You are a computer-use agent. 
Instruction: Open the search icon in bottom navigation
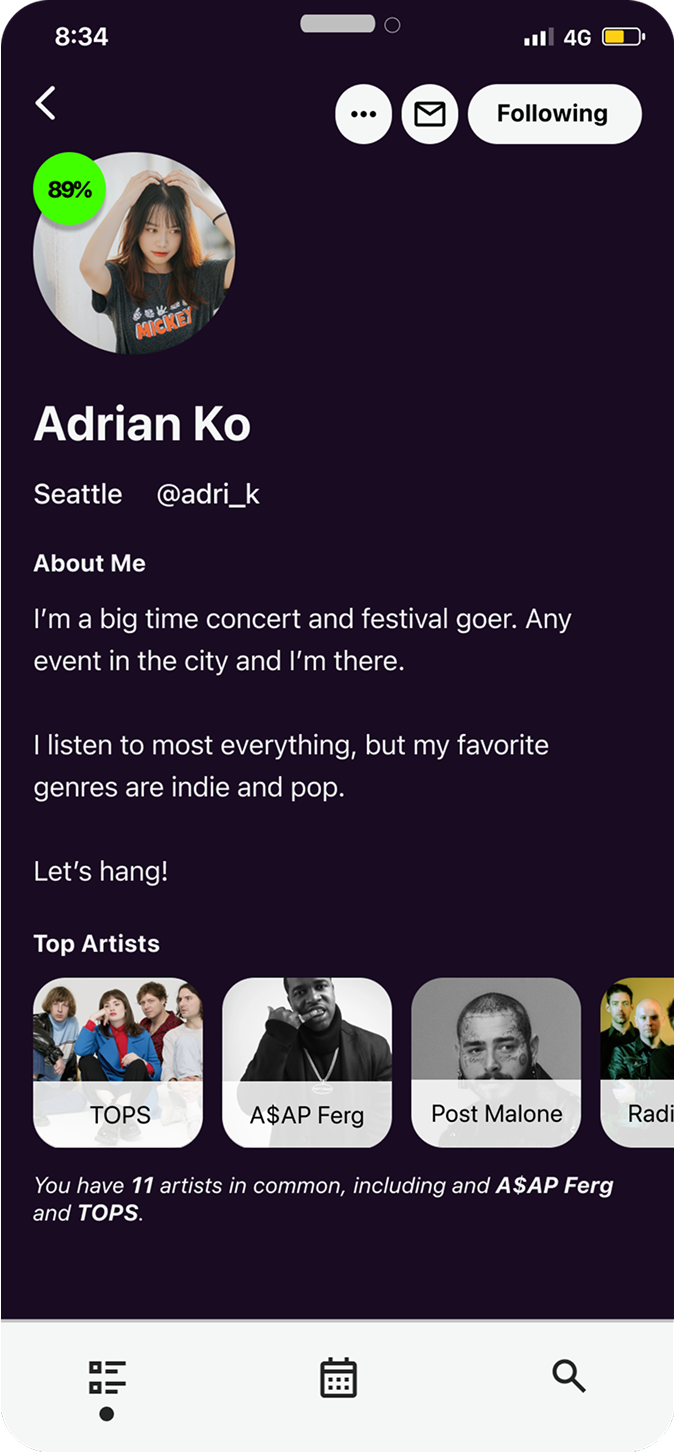(x=569, y=1376)
